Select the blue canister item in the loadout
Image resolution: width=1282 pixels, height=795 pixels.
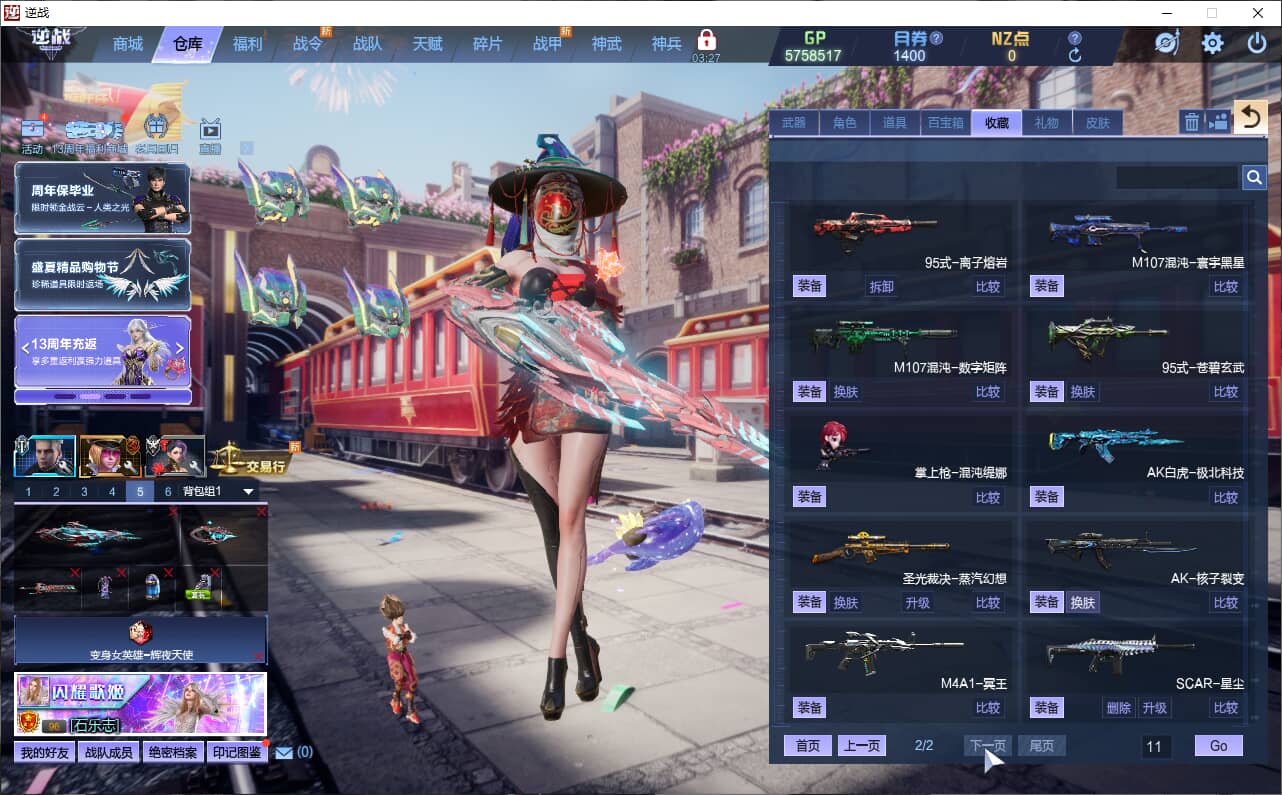pyautogui.click(x=151, y=588)
